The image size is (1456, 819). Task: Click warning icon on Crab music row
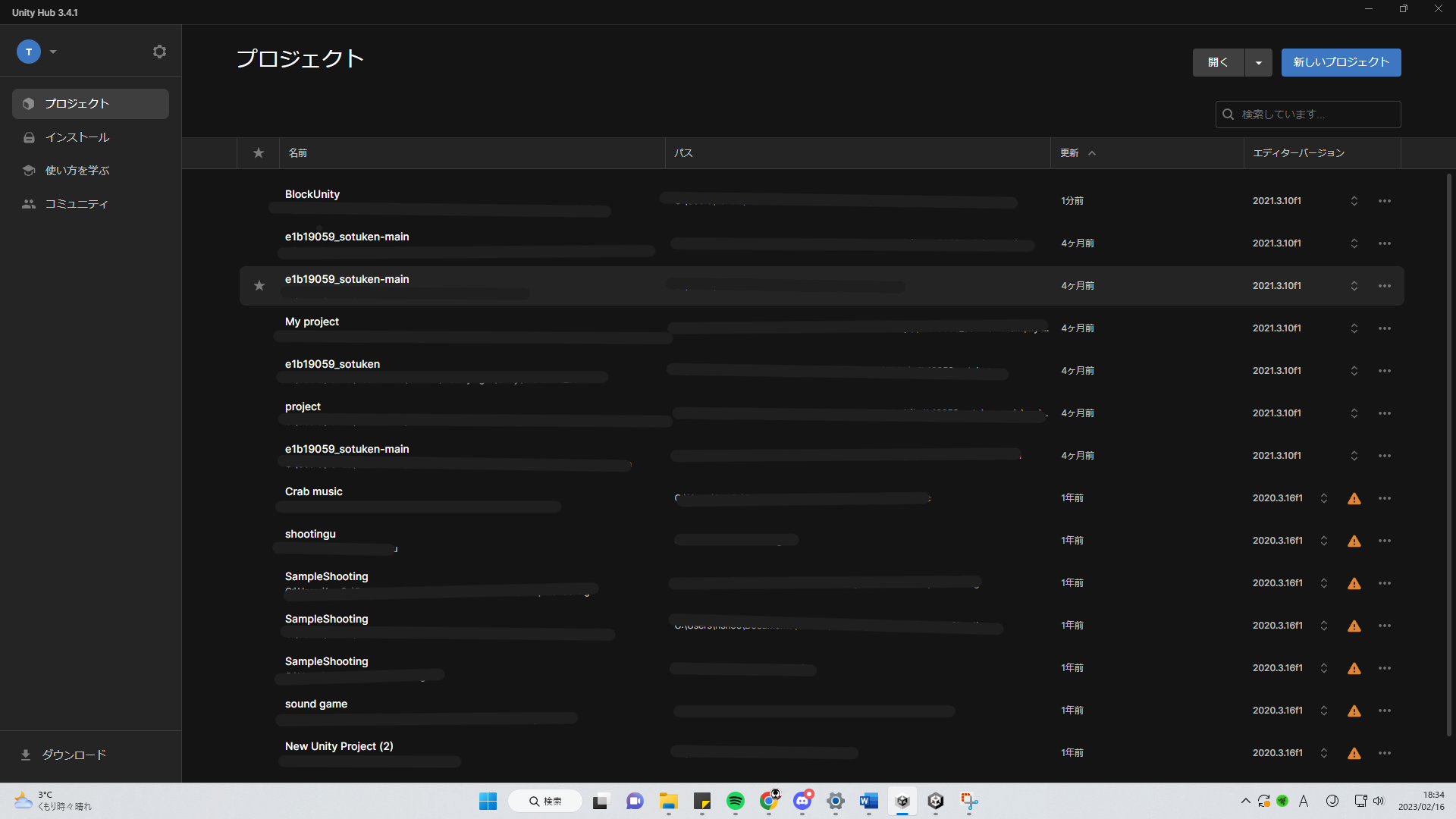pos(1354,498)
